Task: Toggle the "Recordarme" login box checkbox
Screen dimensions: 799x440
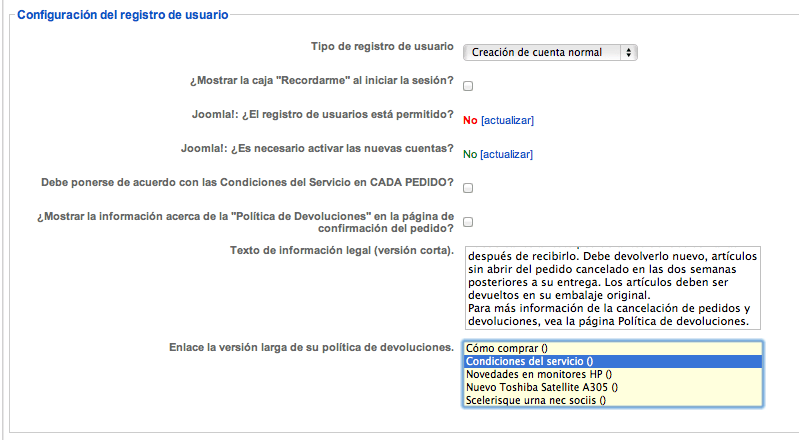Action: point(468,86)
